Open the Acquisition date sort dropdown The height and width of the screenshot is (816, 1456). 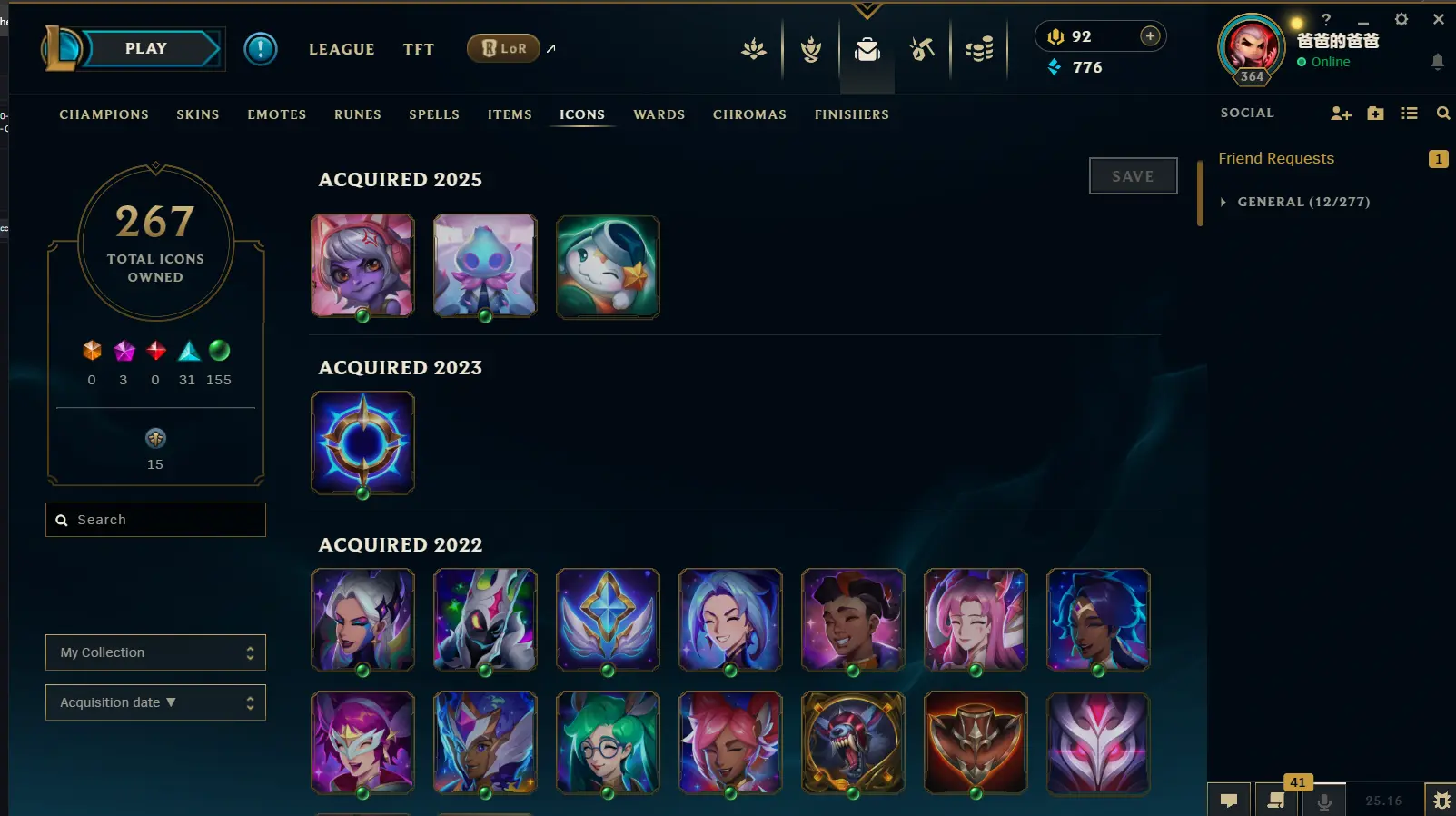[x=155, y=702]
